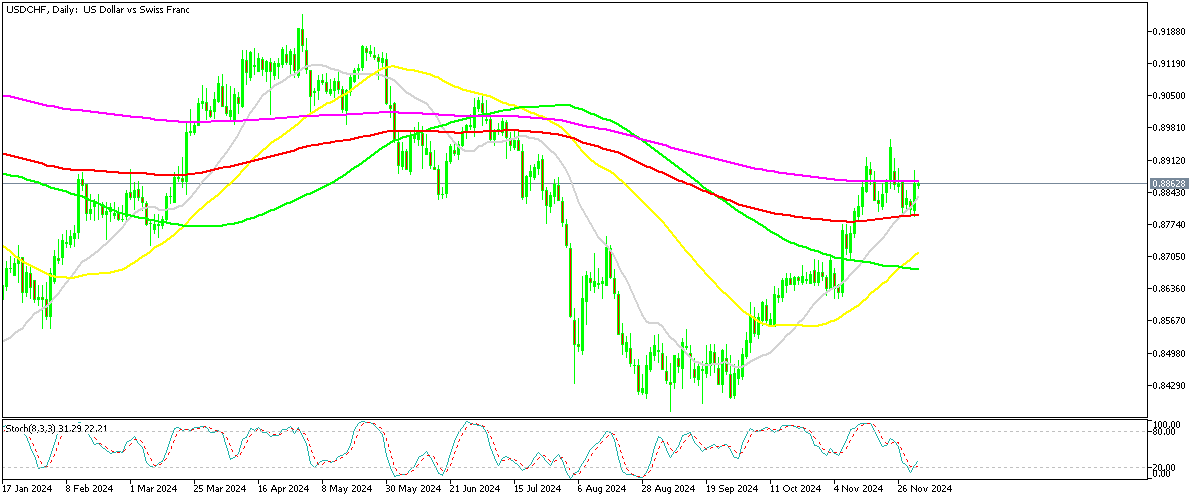Click the 0.91880 price axis label

tap(1170, 32)
